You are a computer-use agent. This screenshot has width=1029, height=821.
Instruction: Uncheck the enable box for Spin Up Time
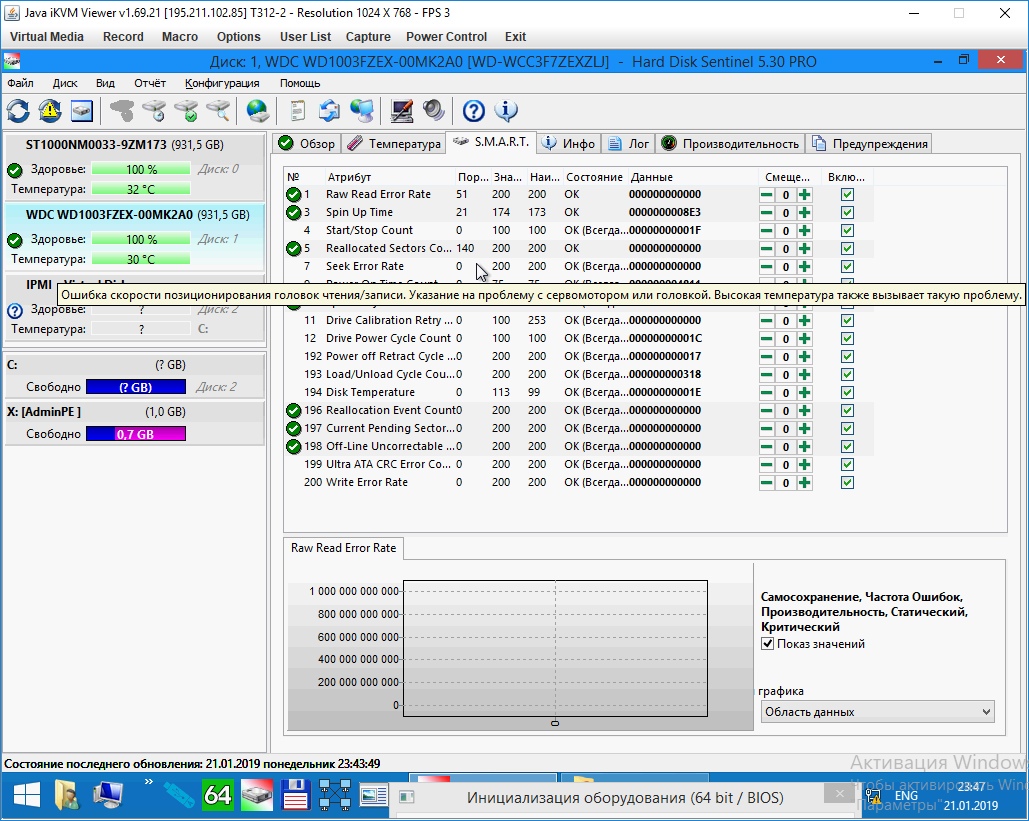[x=847, y=213]
